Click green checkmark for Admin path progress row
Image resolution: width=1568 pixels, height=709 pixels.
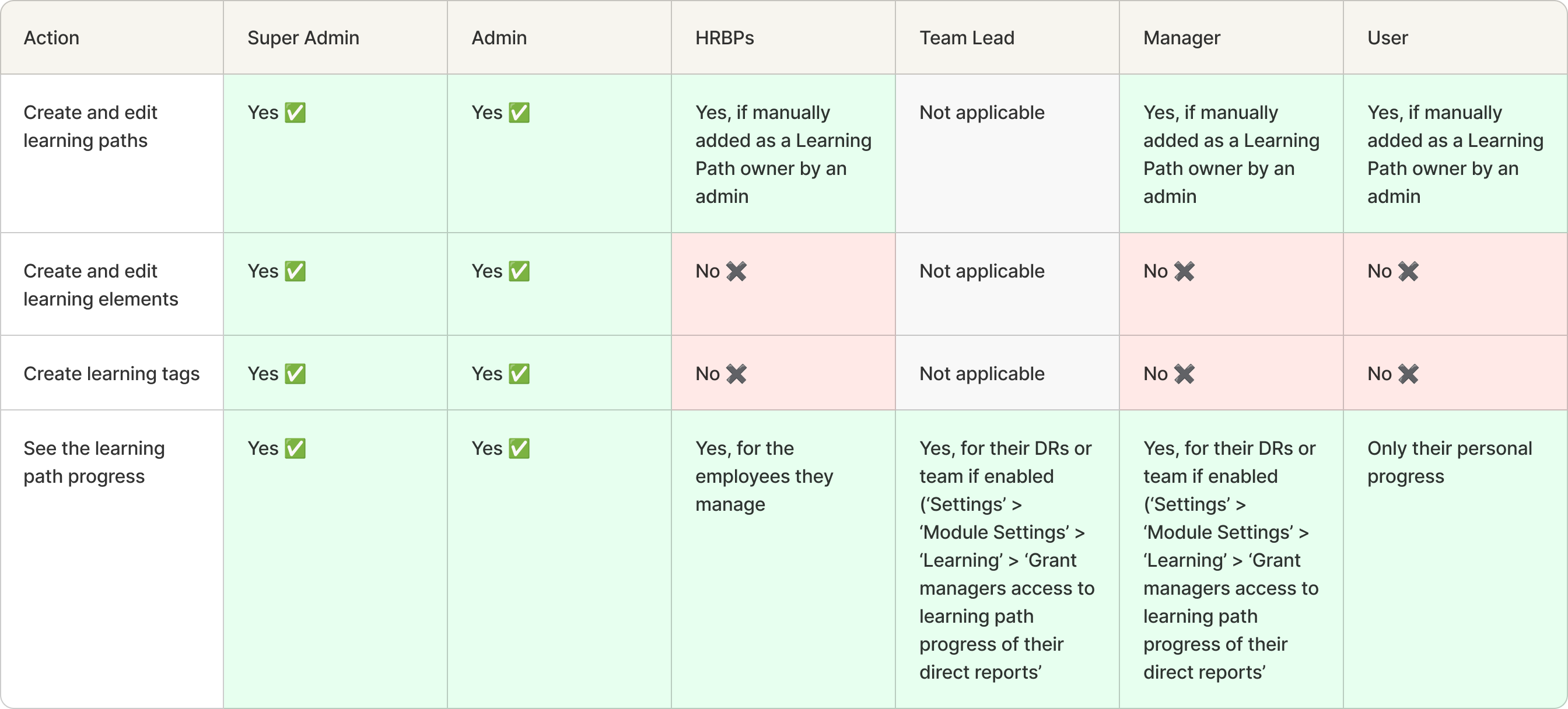click(x=519, y=448)
